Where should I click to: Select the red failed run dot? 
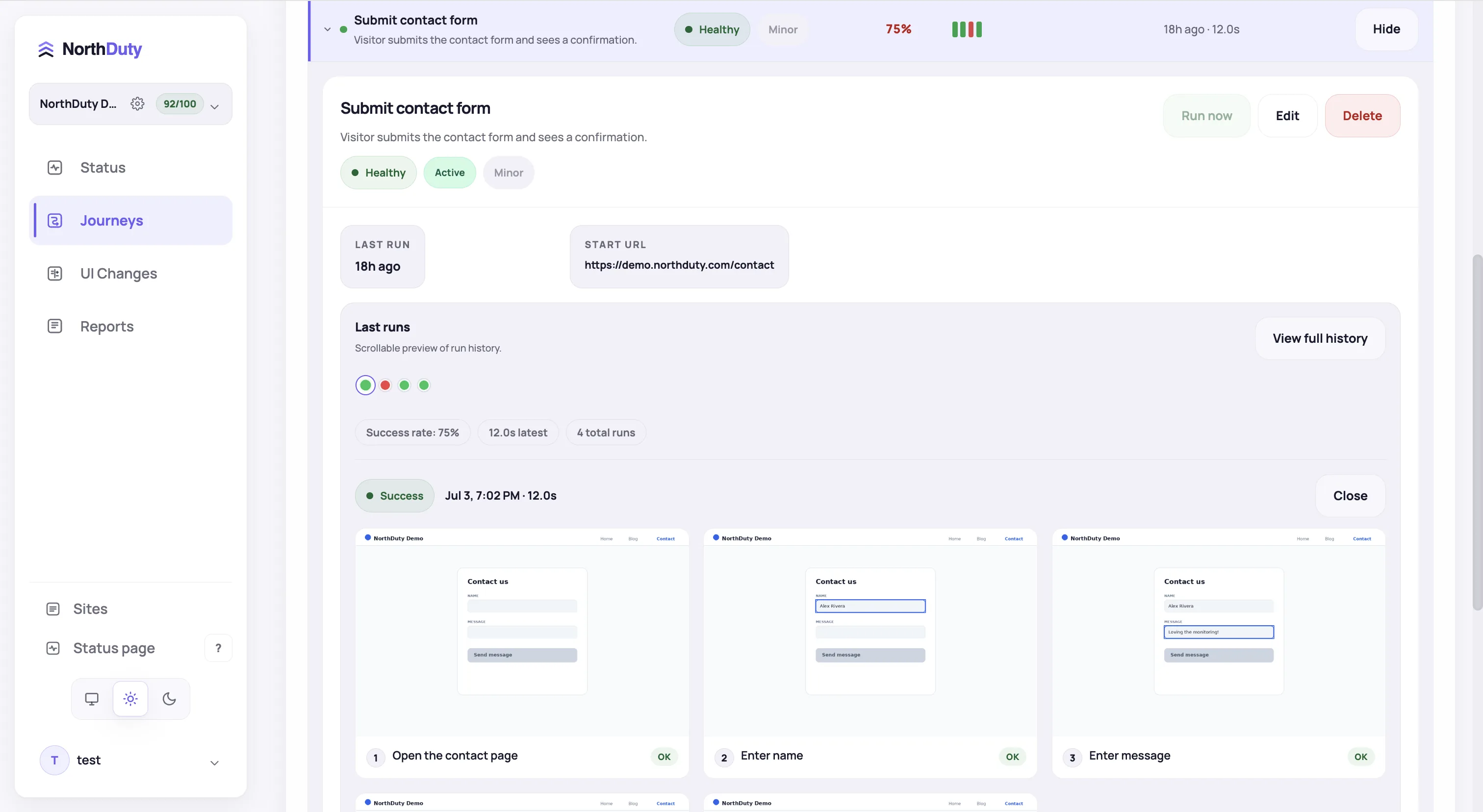tap(385, 385)
